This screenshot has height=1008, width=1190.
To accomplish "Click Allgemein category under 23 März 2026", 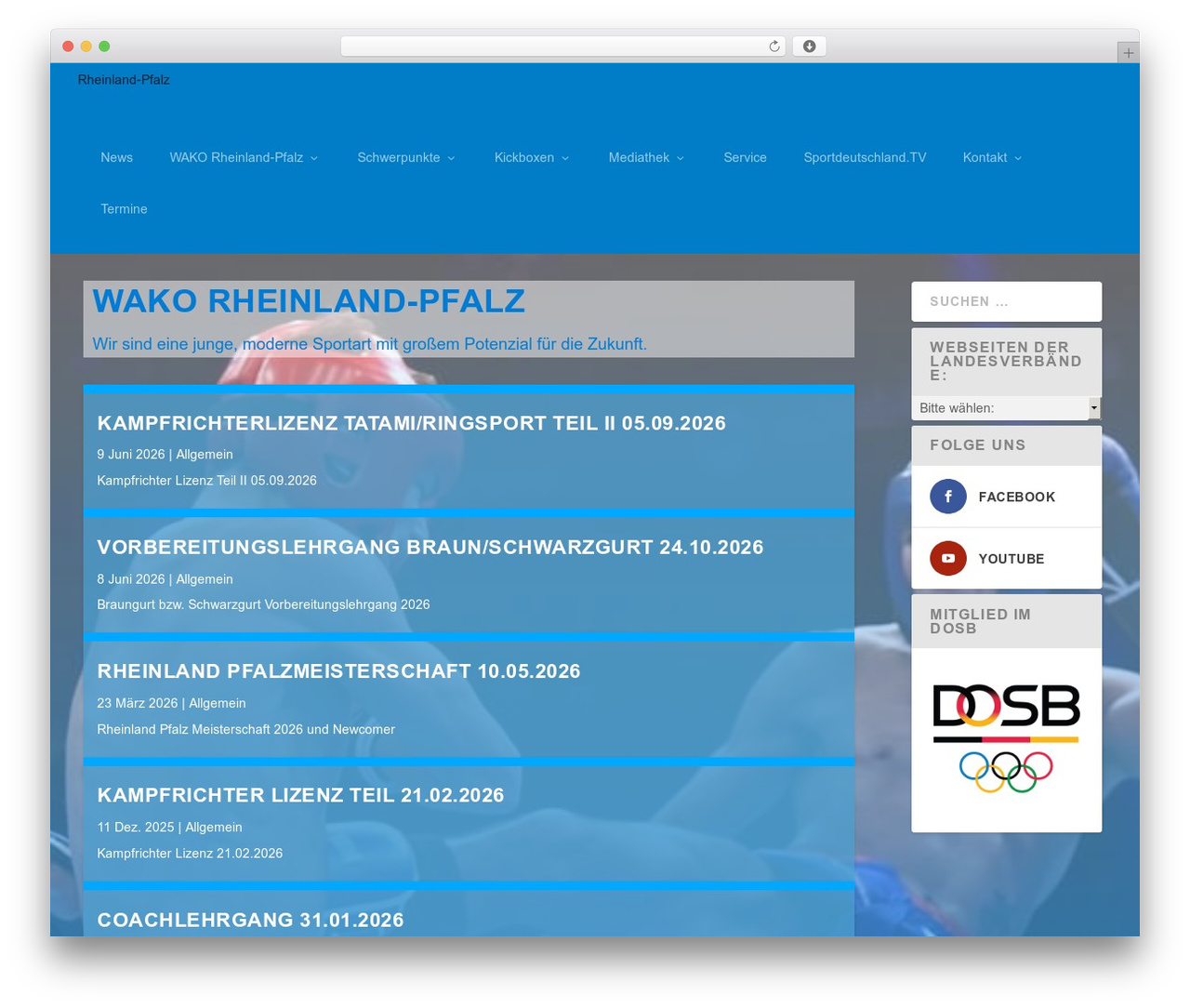I will pos(218,703).
